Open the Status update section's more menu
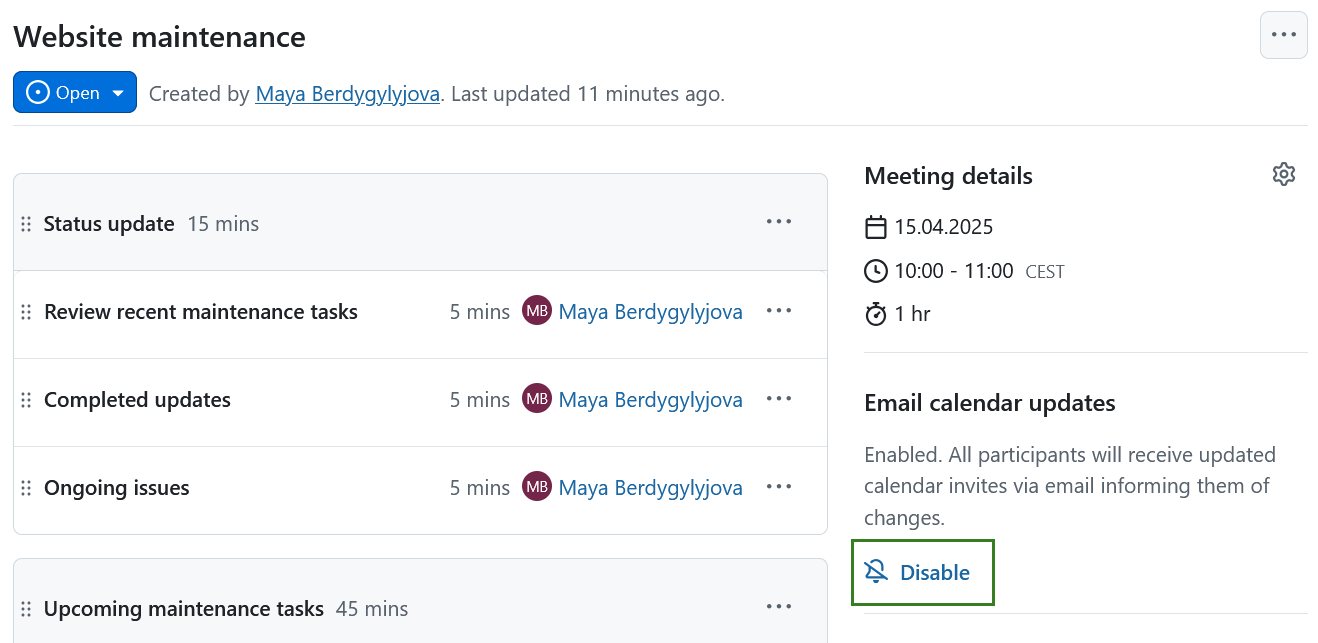Viewport: 1318px width, 643px height. pyautogui.click(x=779, y=222)
